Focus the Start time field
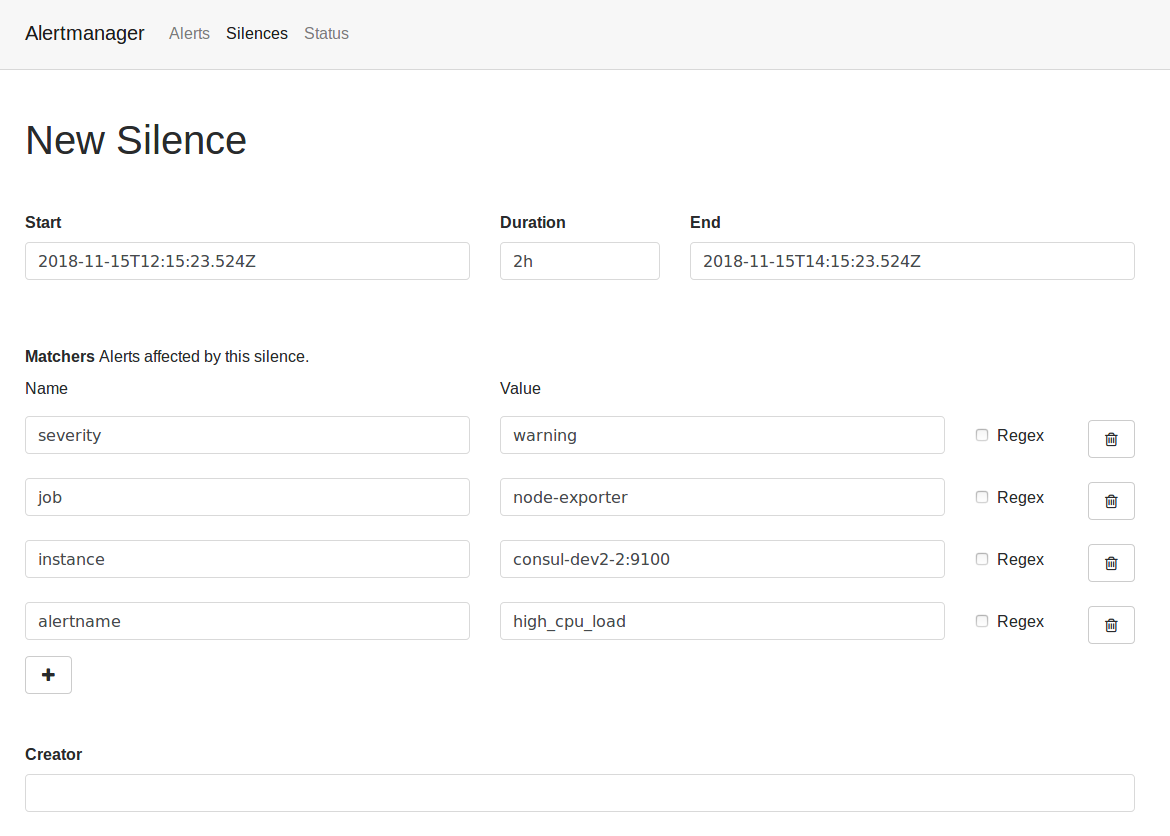This screenshot has width=1170, height=836. [247, 261]
